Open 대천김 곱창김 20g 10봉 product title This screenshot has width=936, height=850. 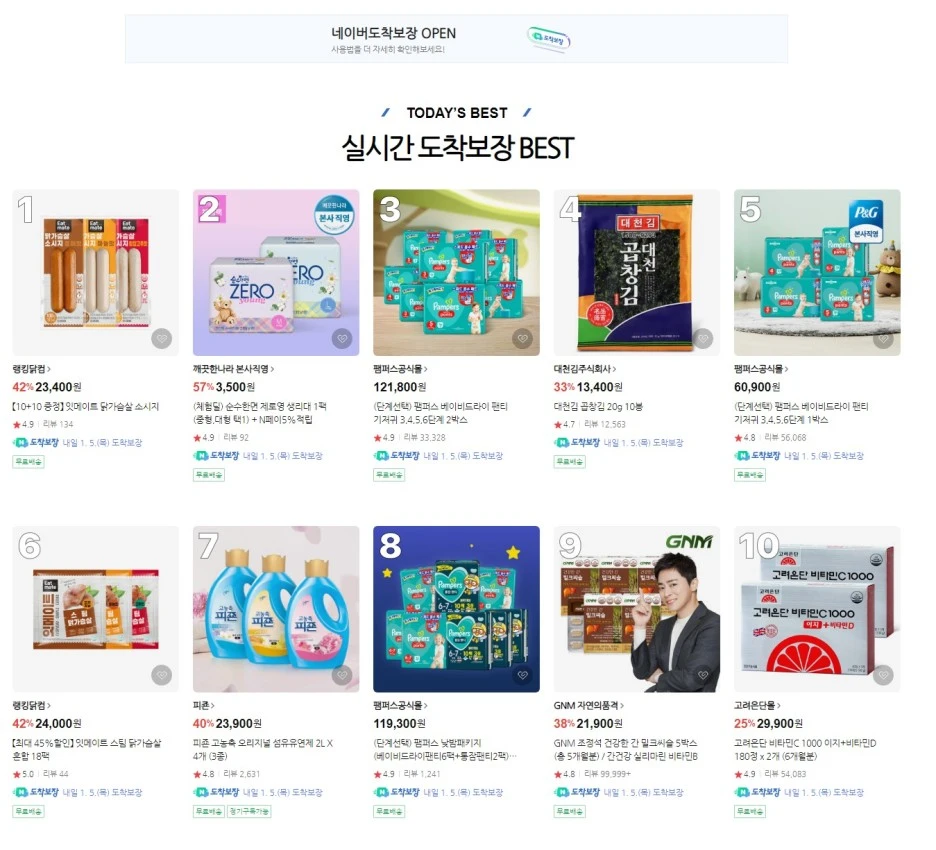pos(598,406)
